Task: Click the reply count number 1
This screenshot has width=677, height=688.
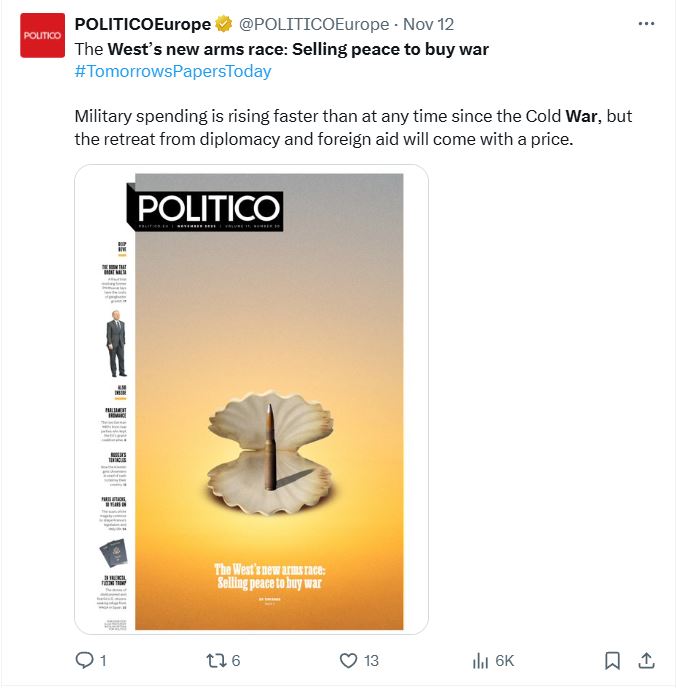Action: coord(103,660)
